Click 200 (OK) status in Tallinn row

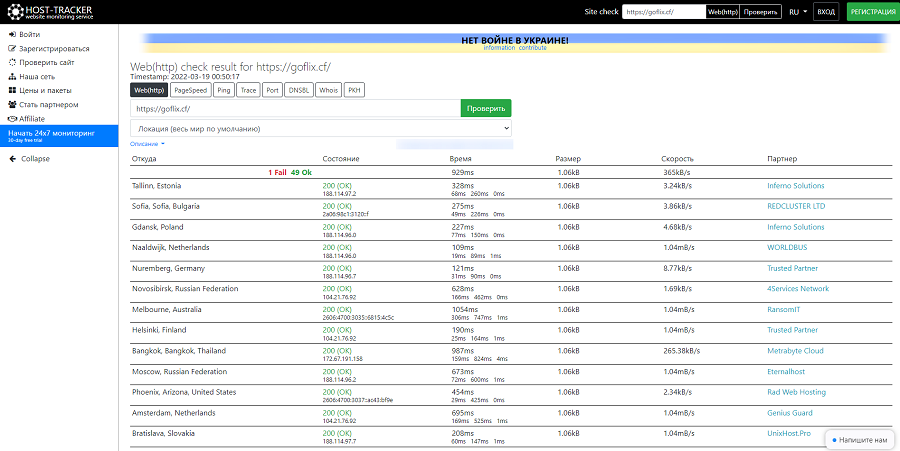pyautogui.click(x=338, y=186)
